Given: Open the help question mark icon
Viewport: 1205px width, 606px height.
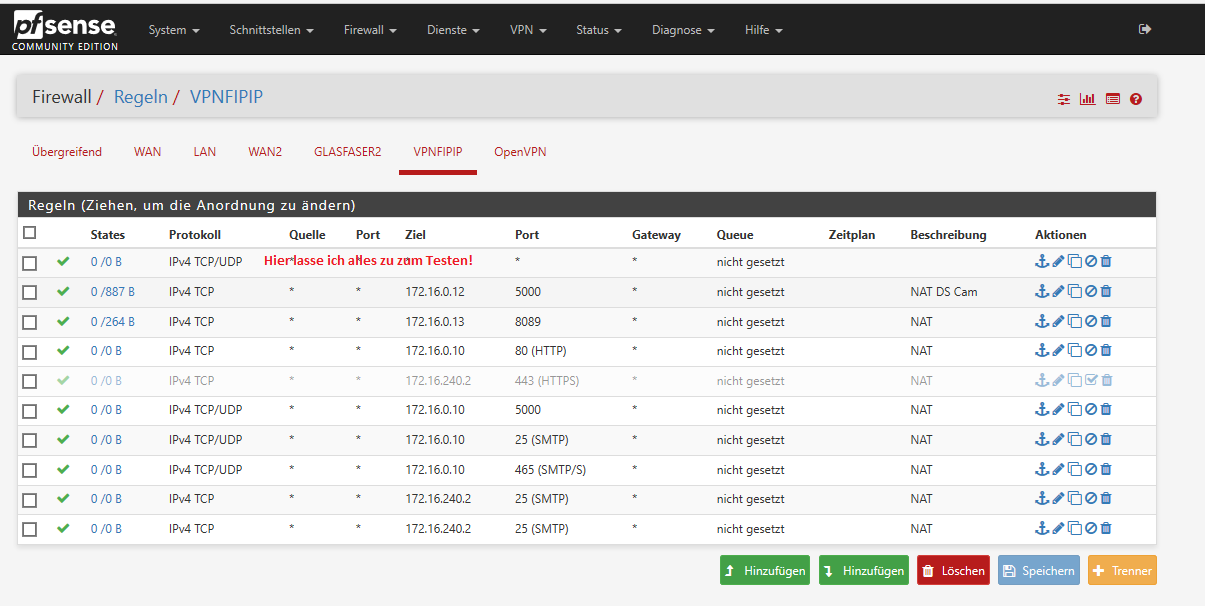Looking at the screenshot, I should click(1136, 99).
